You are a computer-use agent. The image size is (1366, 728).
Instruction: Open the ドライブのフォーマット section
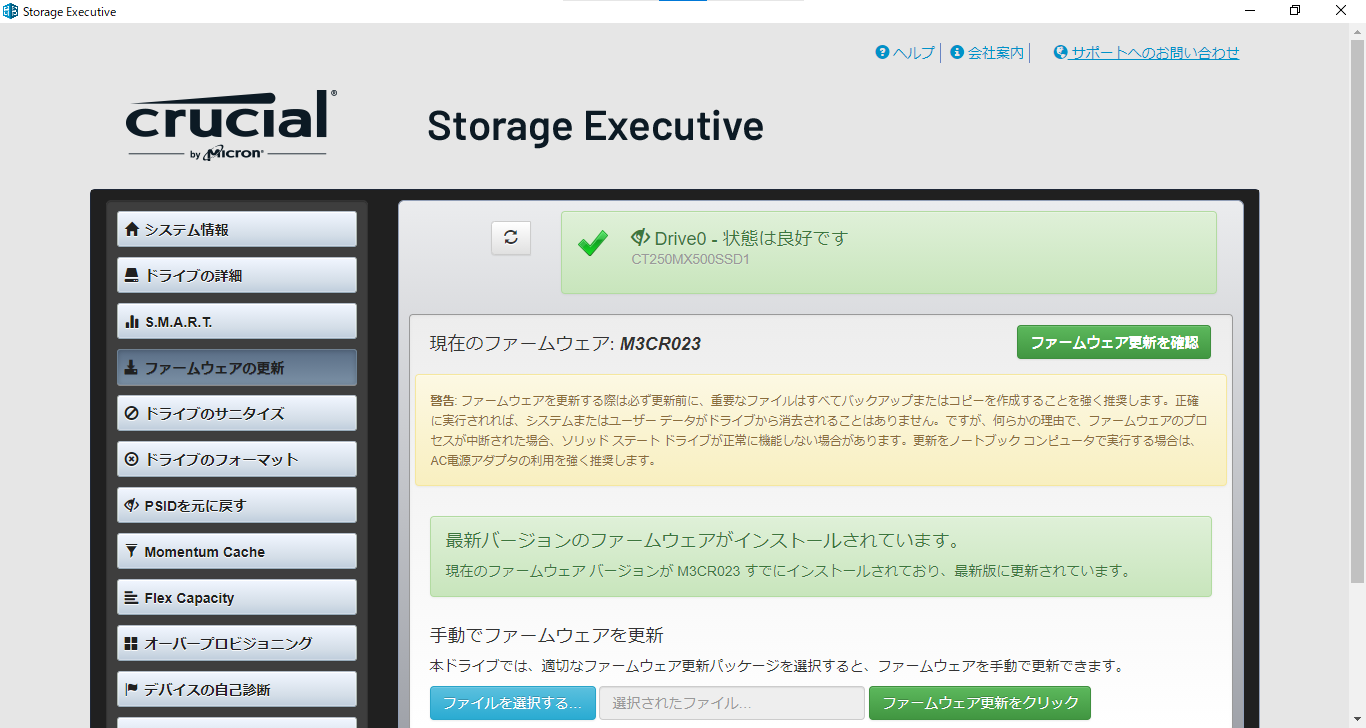[x=237, y=459]
